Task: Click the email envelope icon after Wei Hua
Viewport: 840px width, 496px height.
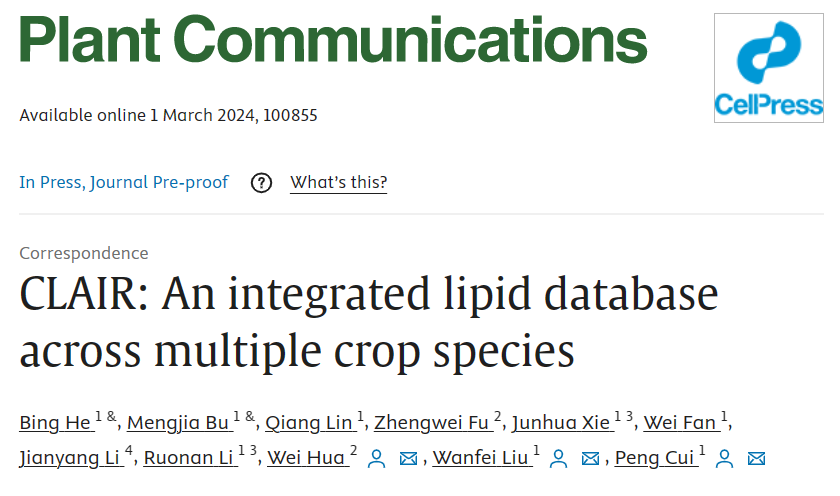Action: click(x=408, y=459)
